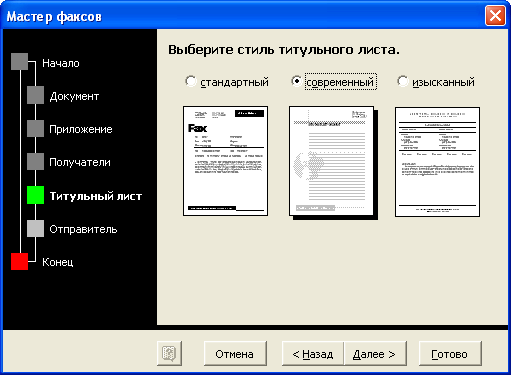
Task: Click the green Титульный лист step square
Action: 35,195
